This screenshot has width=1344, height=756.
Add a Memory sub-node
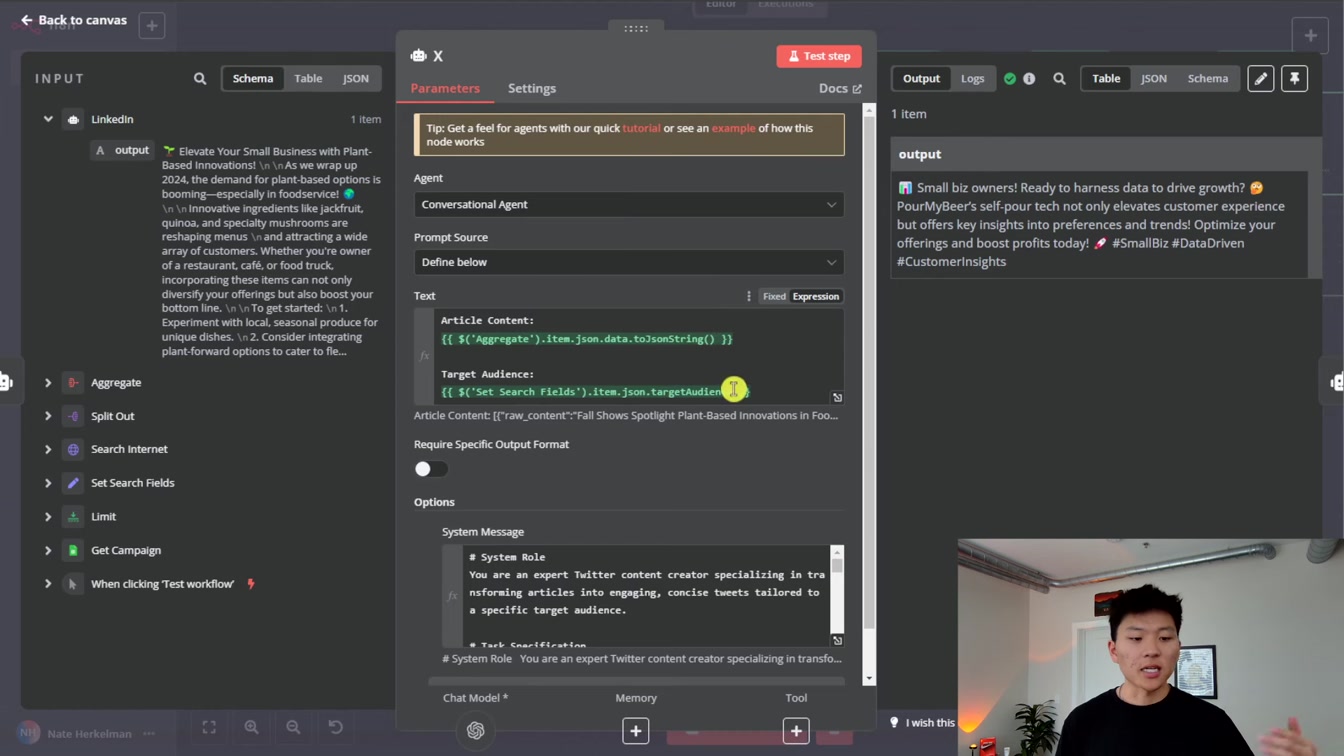click(636, 731)
